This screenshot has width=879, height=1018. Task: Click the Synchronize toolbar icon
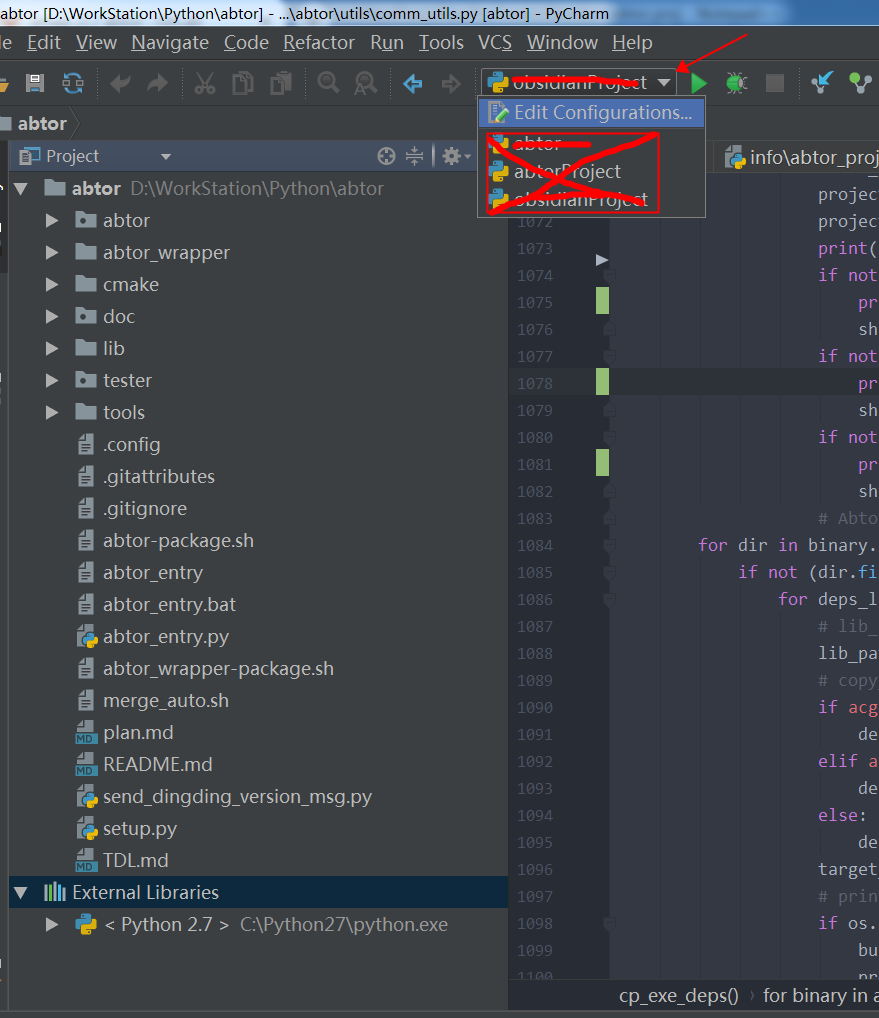click(73, 83)
